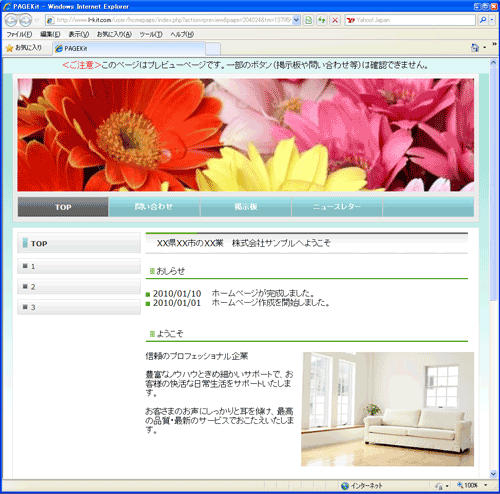Open the お気に入り favorites star button
Viewport: 500px width, 494px height.
[24, 48]
